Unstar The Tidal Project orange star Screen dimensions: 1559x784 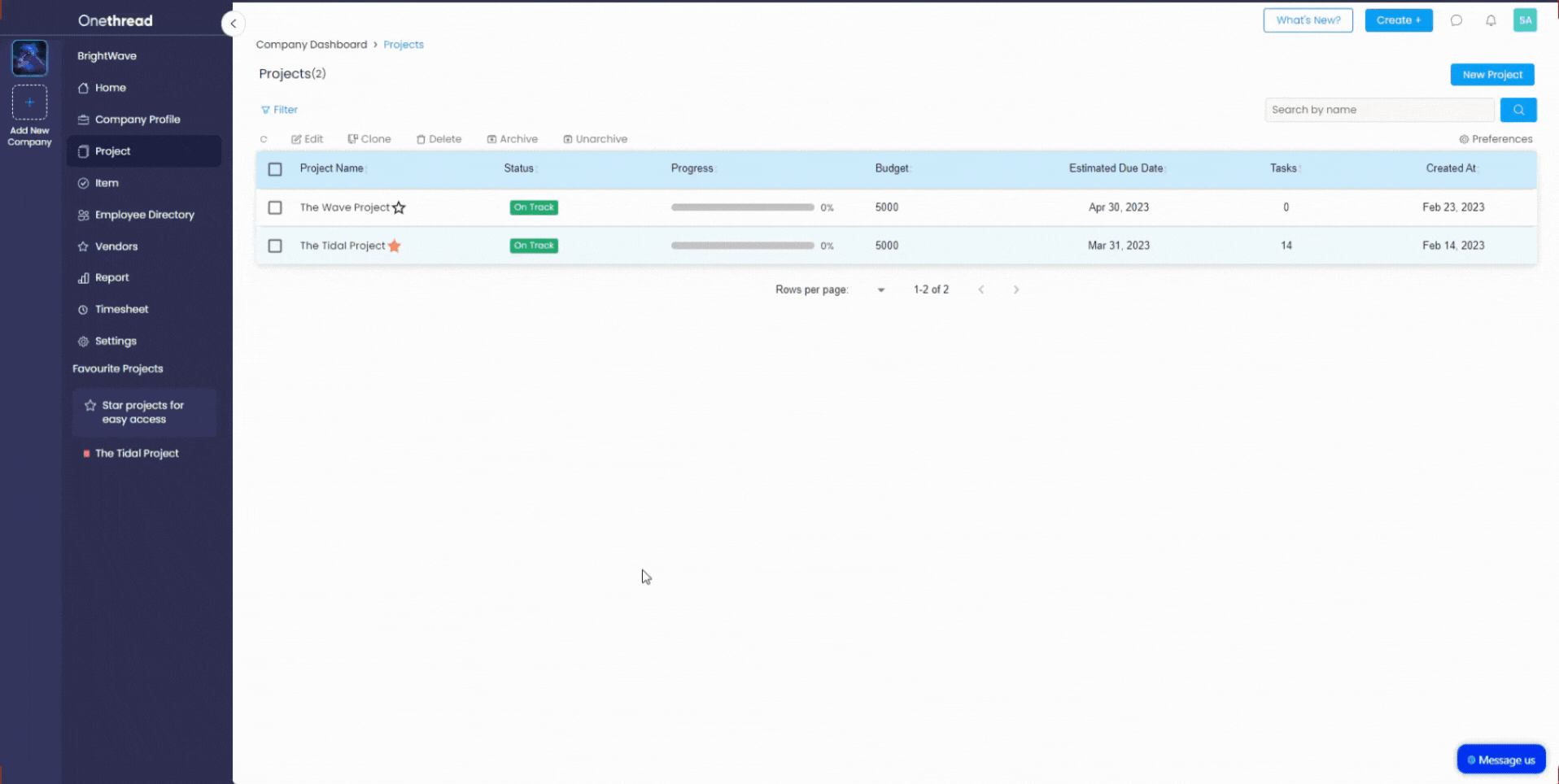[395, 246]
